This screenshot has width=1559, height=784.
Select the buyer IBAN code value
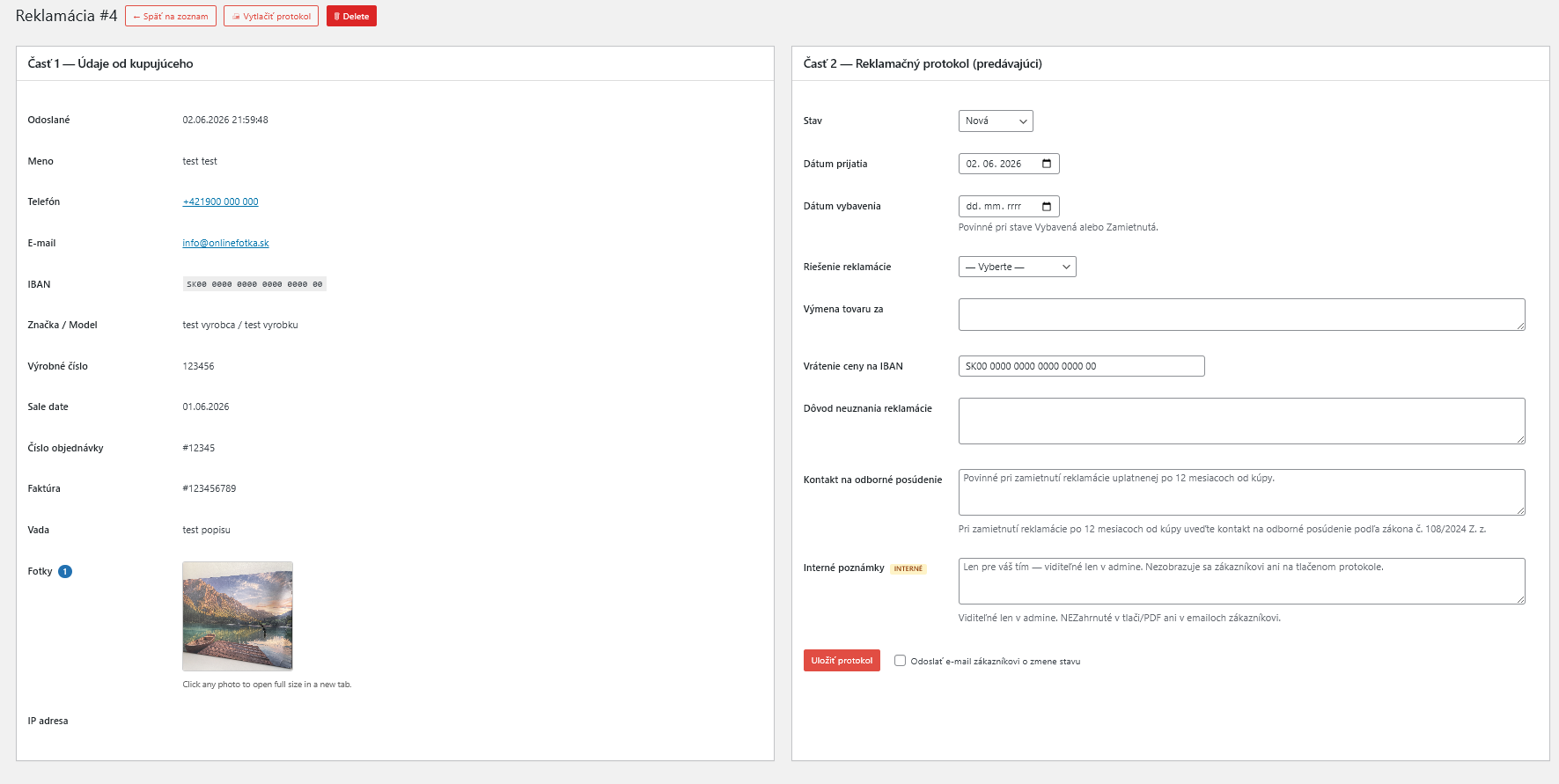[x=254, y=284]
